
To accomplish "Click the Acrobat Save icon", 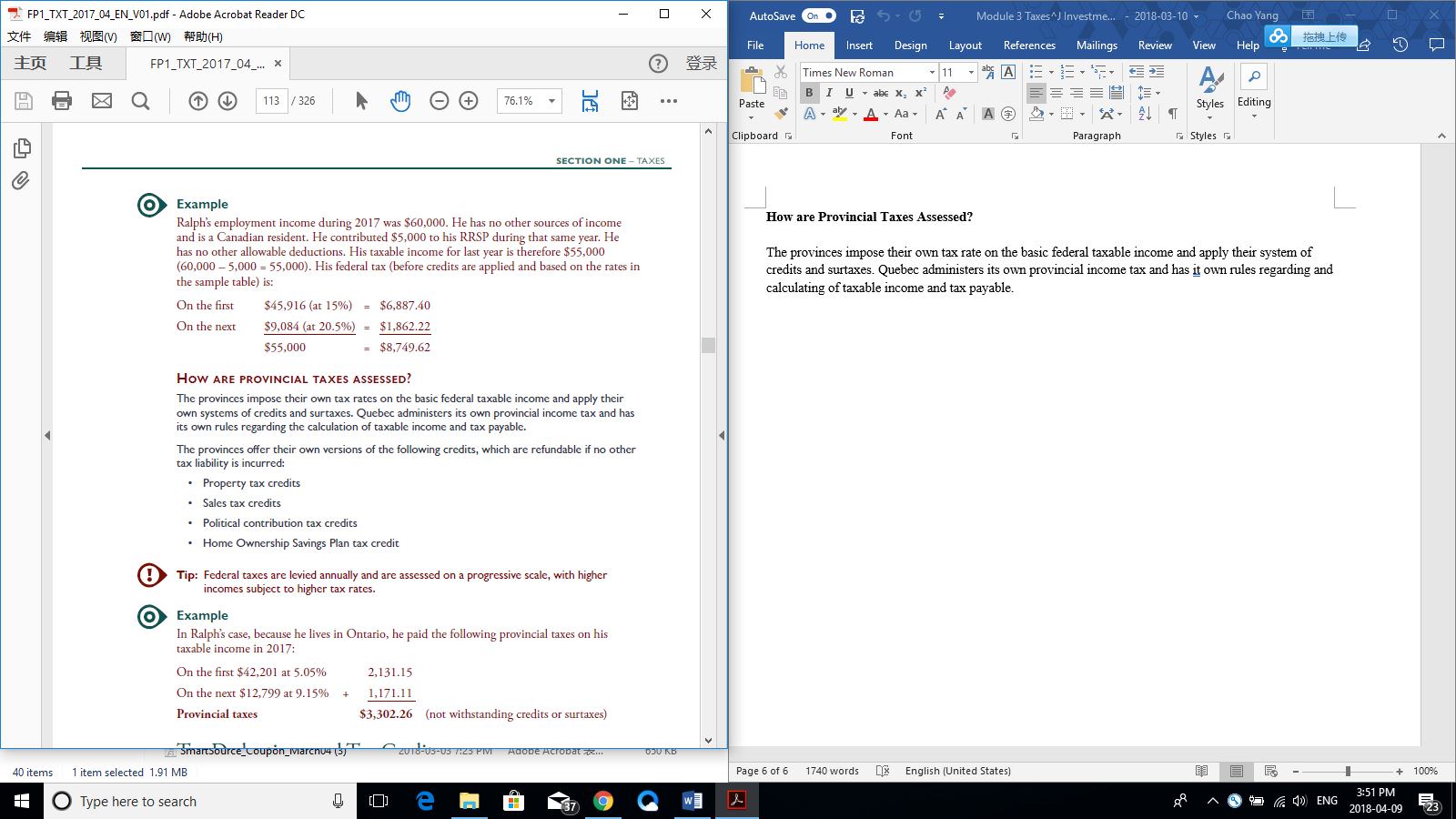I will pyautogui.click(x=25, y=101).
